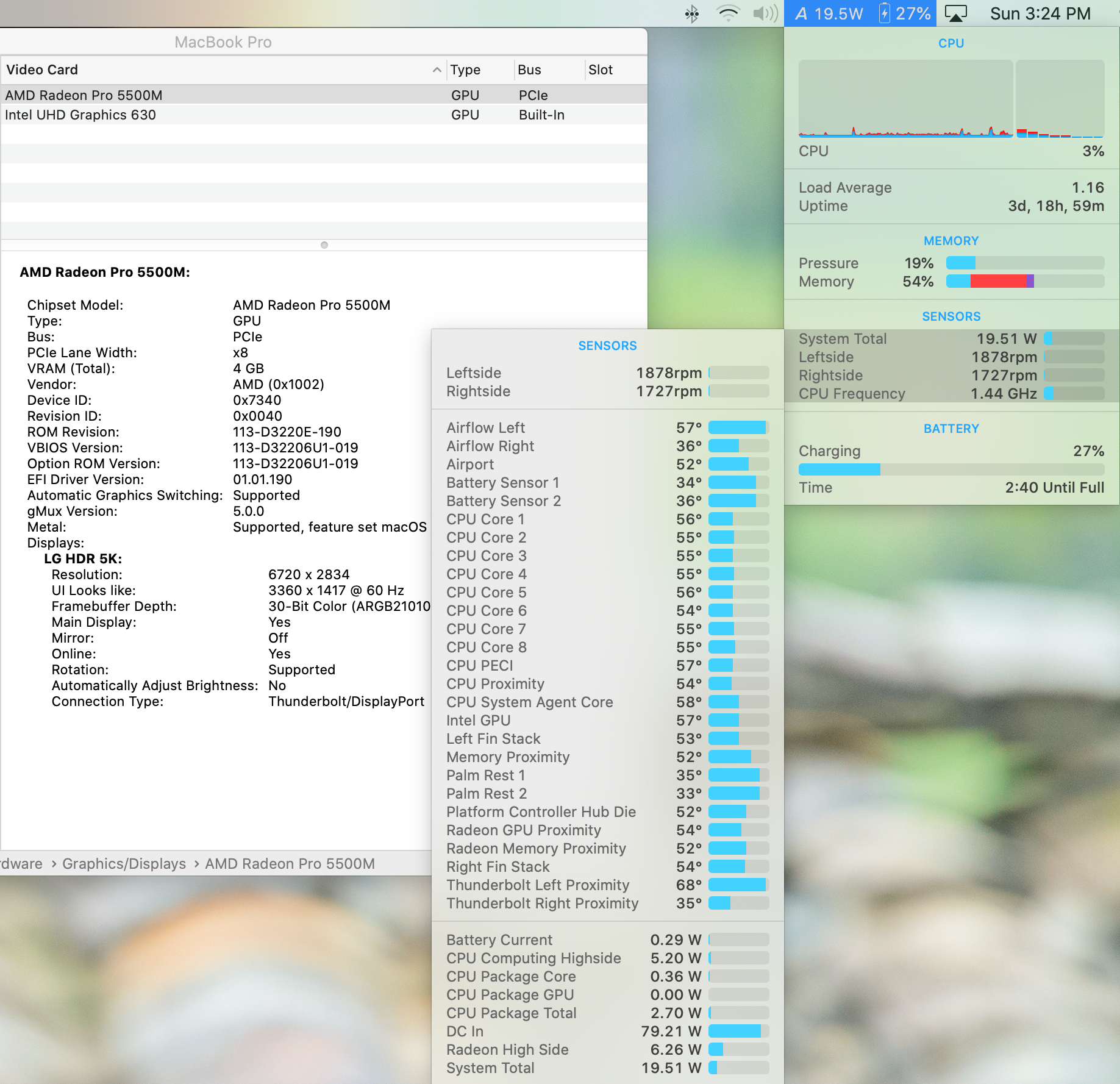The height and width of the screenshot is (1084, 1120).
Task: Click the per-core CPU graph beside history
Action: [1060, 99]
